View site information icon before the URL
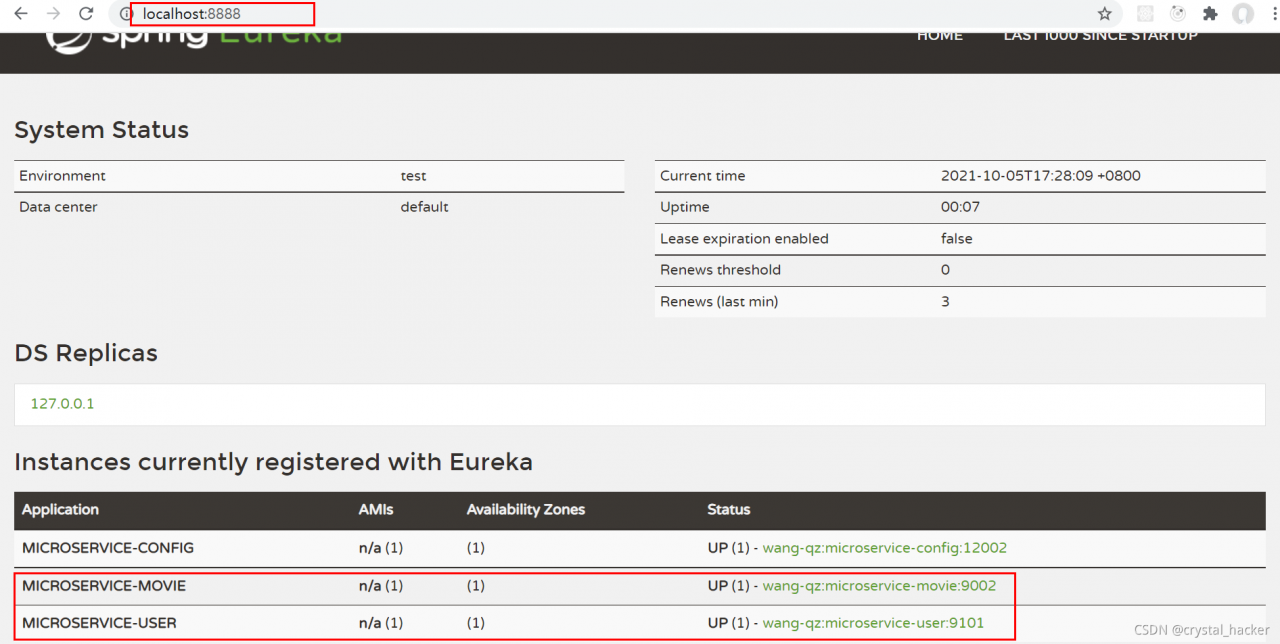 click(125, 14)
